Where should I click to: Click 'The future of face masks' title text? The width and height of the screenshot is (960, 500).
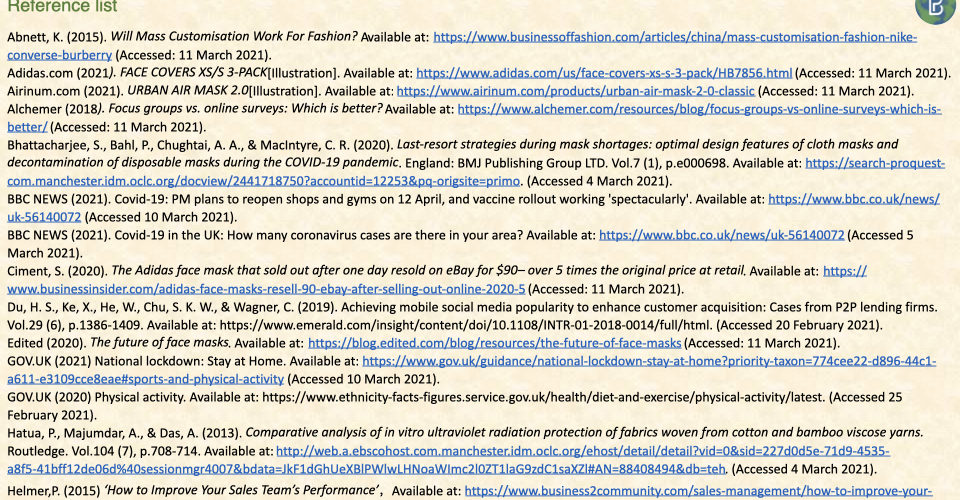[159, 343]
